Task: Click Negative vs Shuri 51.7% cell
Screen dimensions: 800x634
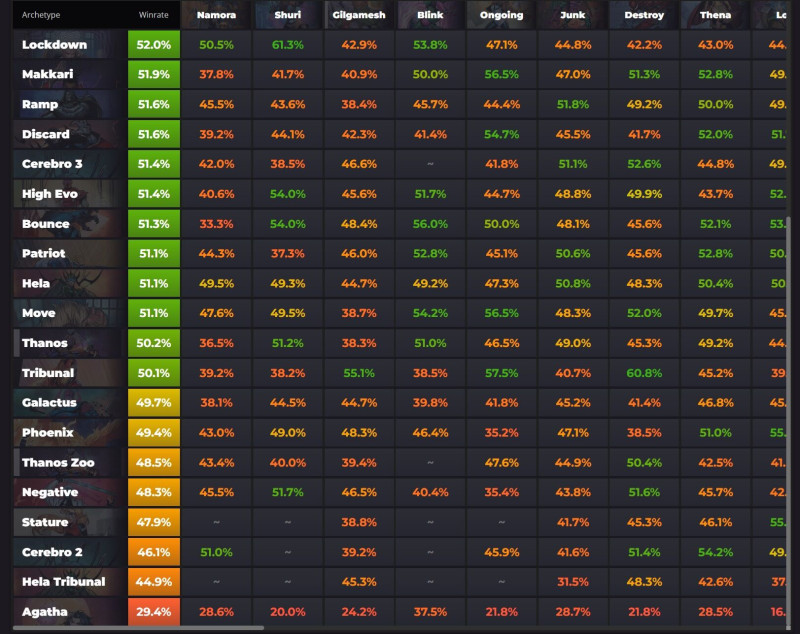Action: click(x=288, y=492)
